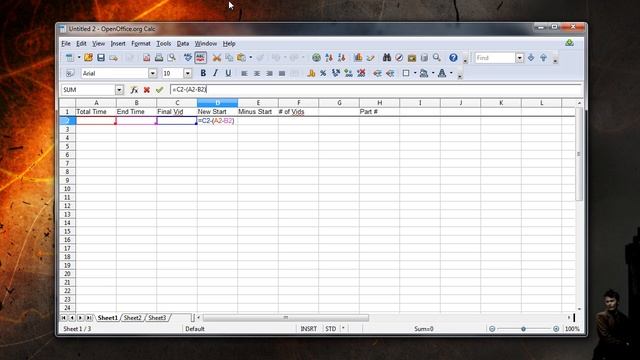640x360 pixels.
Task: Open the Insert menu
Action: point(118,44)
